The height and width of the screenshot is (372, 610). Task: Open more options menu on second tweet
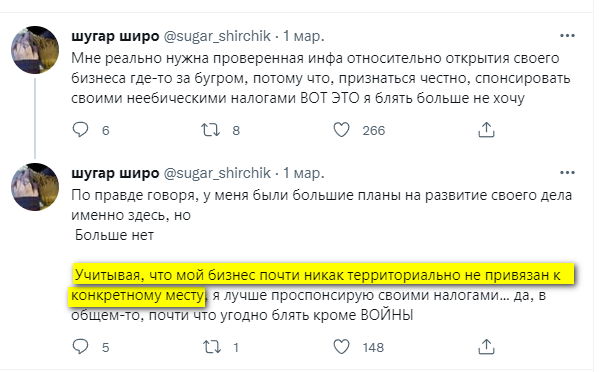(x=567, y=173)
